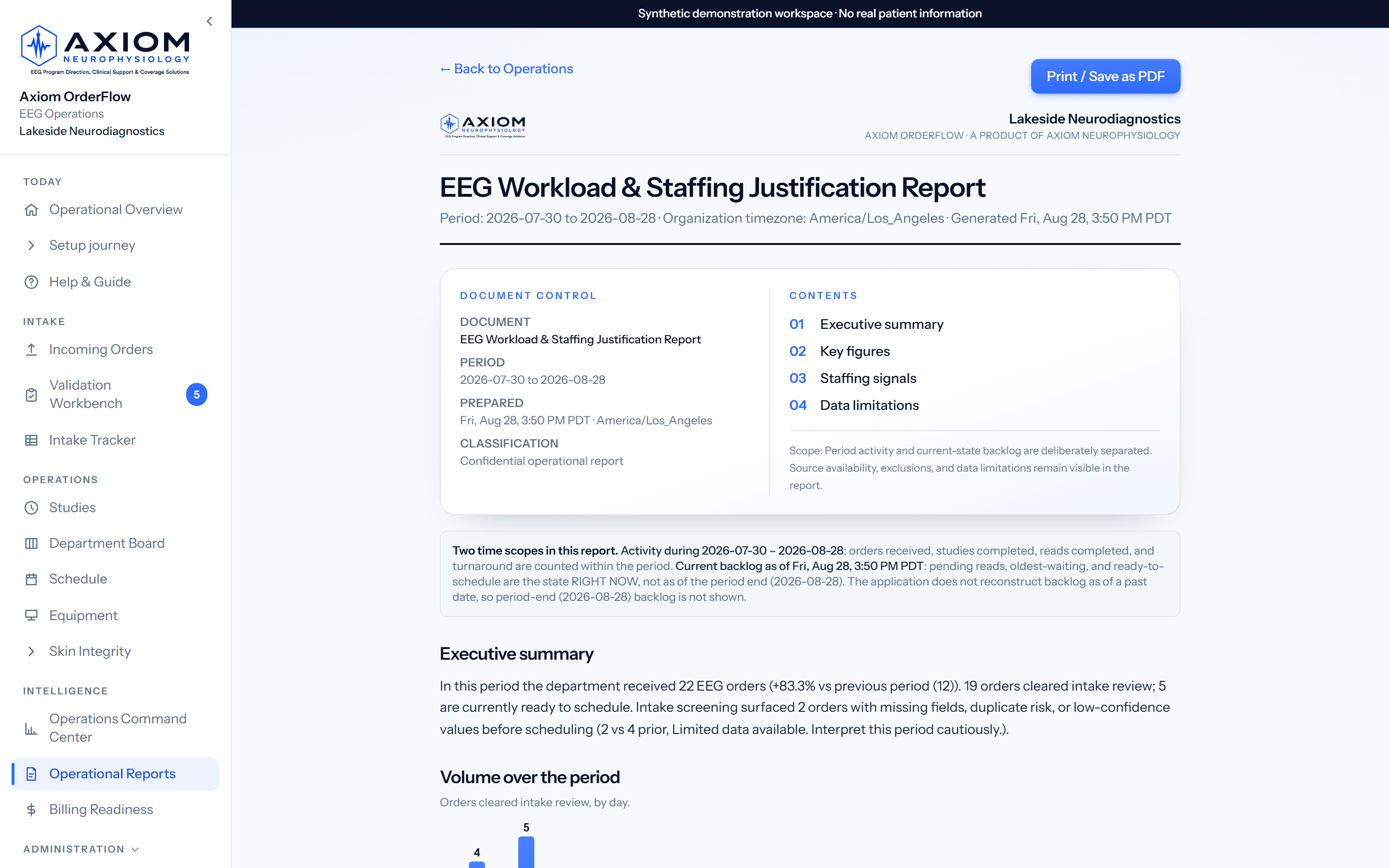Image resolution: width=1389 pixels, height=868 pixels.
Task: Click the Axiom OrderFlow title in sidebar
Action: click(75, 96)
